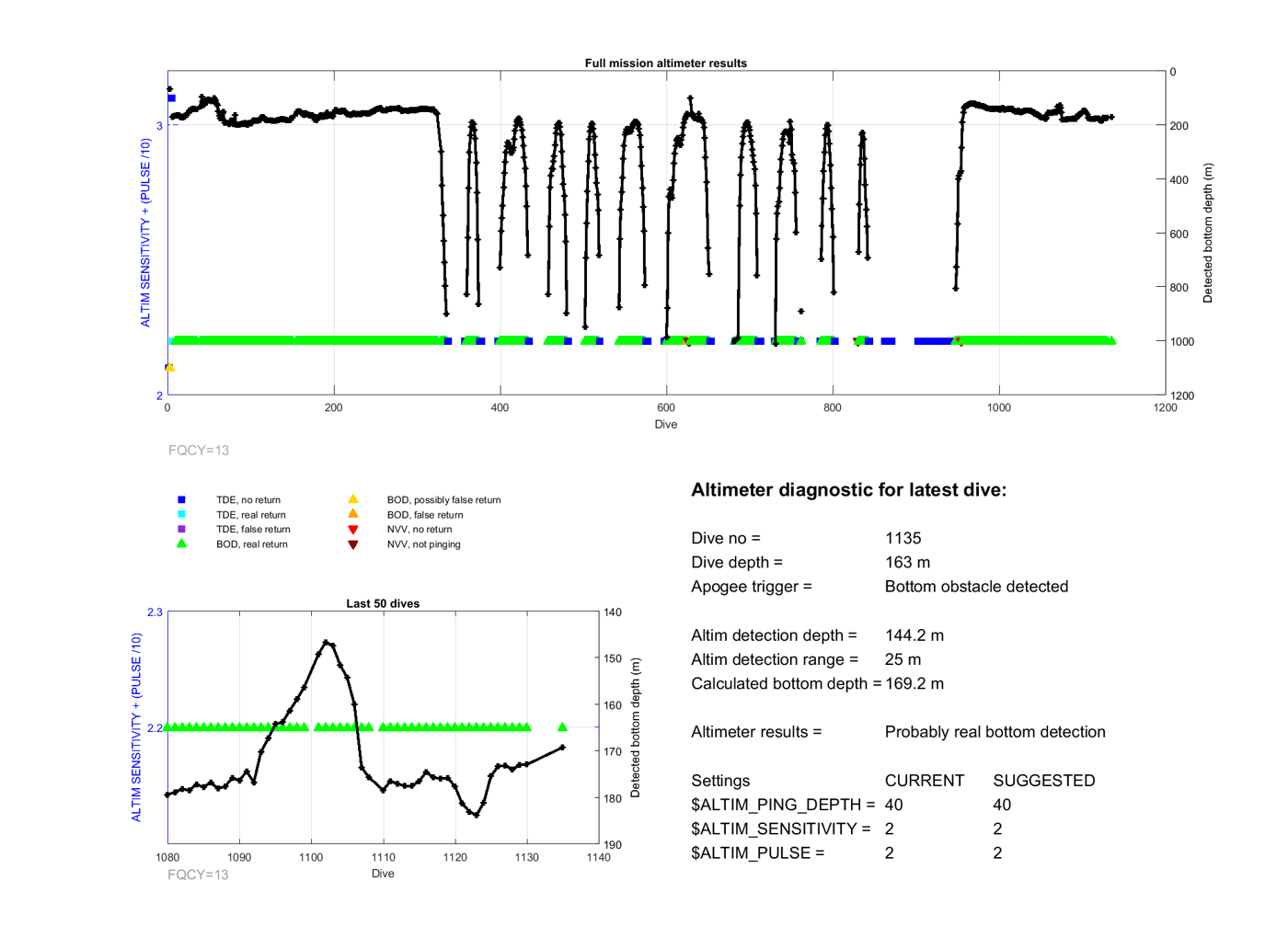Click the 'Calculated bottom depth =' label

pos(787,683)
